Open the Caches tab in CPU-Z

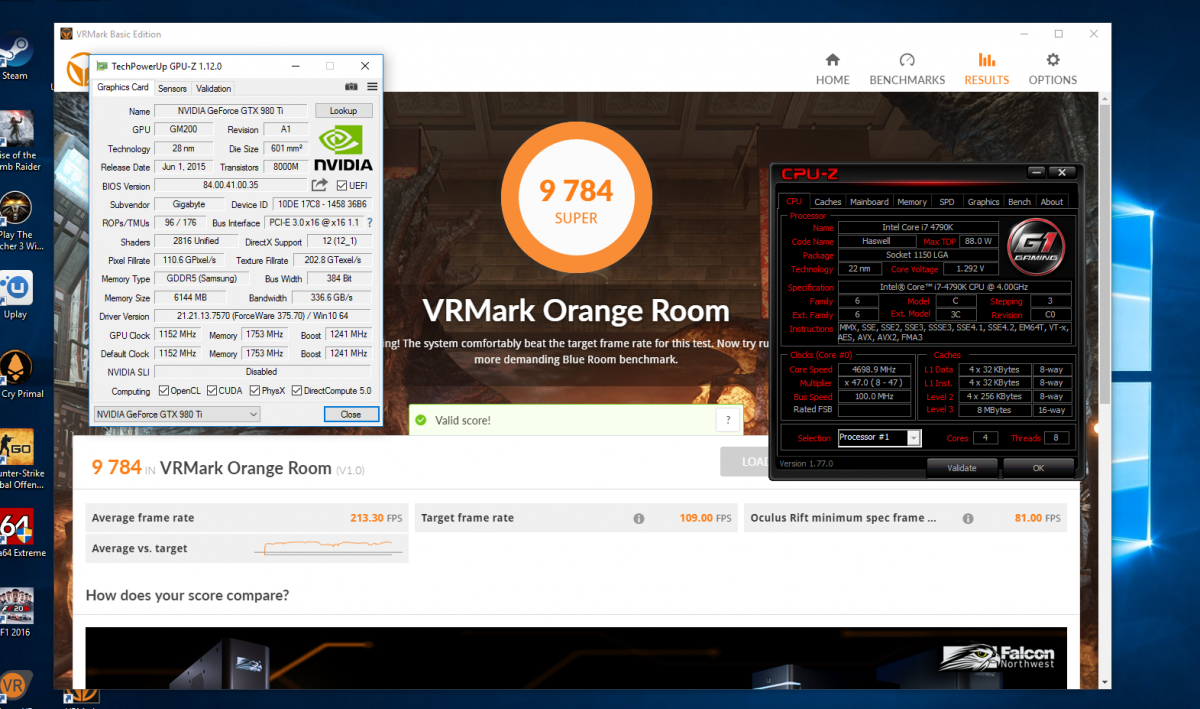pos(828,202)
